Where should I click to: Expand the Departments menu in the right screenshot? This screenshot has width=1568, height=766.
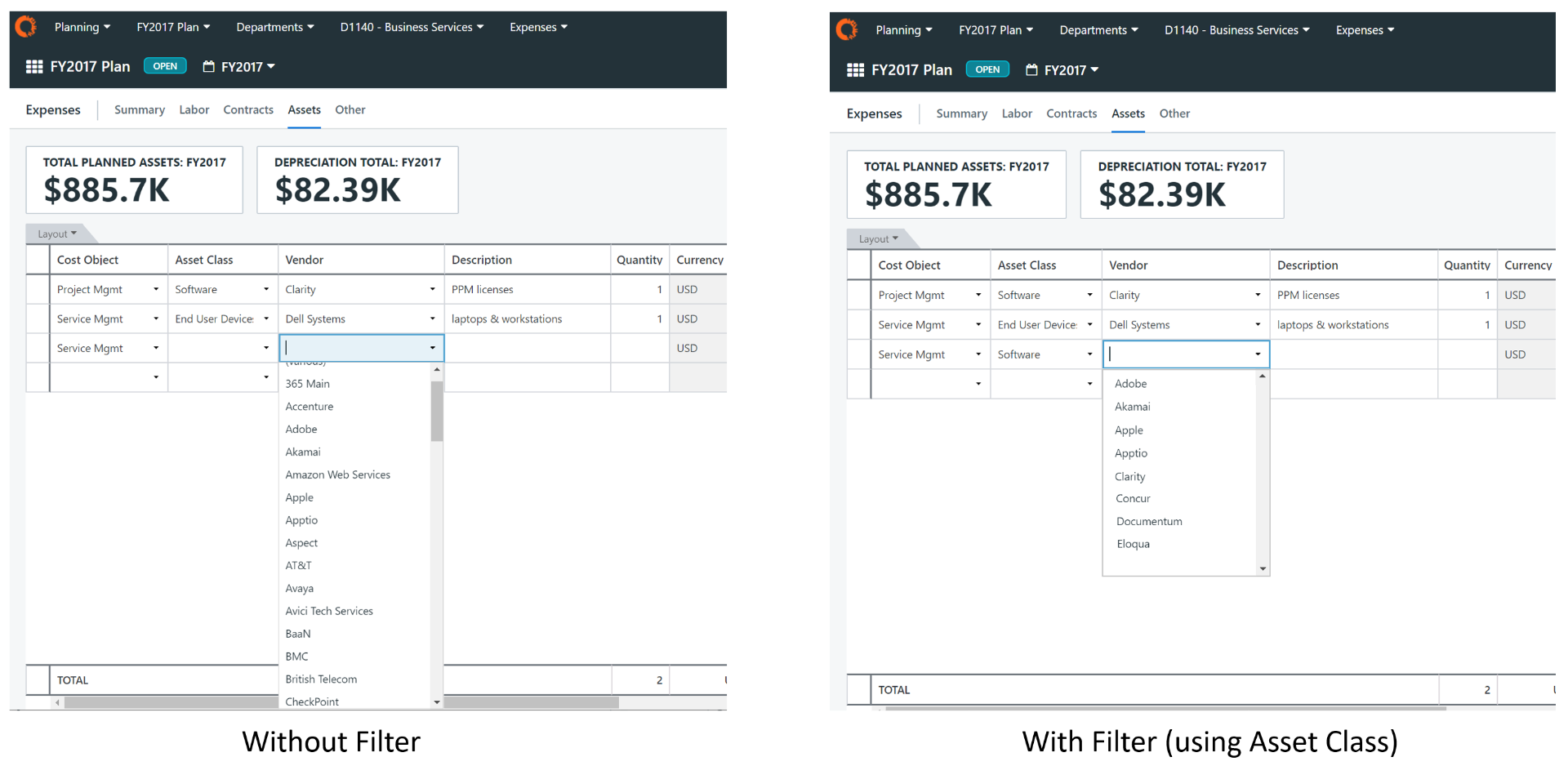click(x=1098, y=30)
